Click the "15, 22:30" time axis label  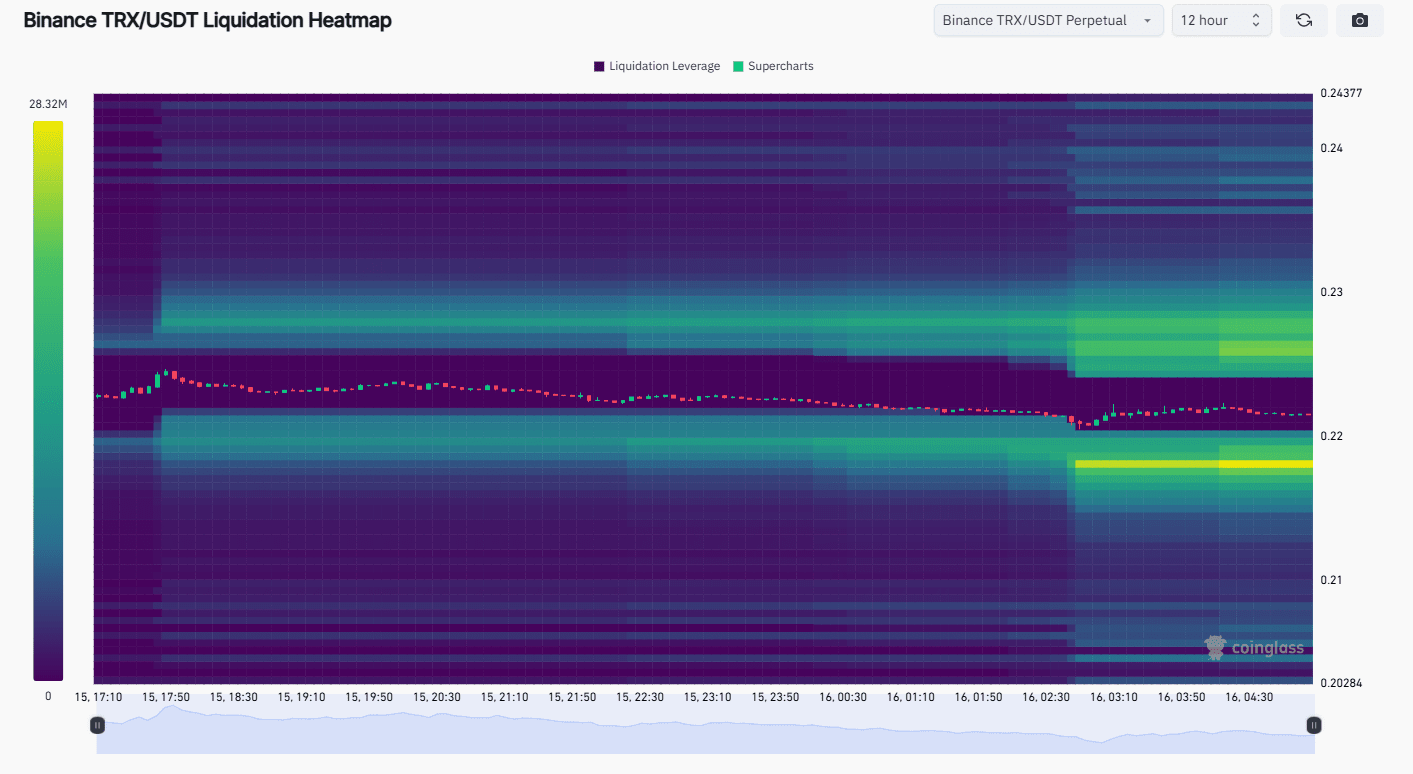click(641, 696)
